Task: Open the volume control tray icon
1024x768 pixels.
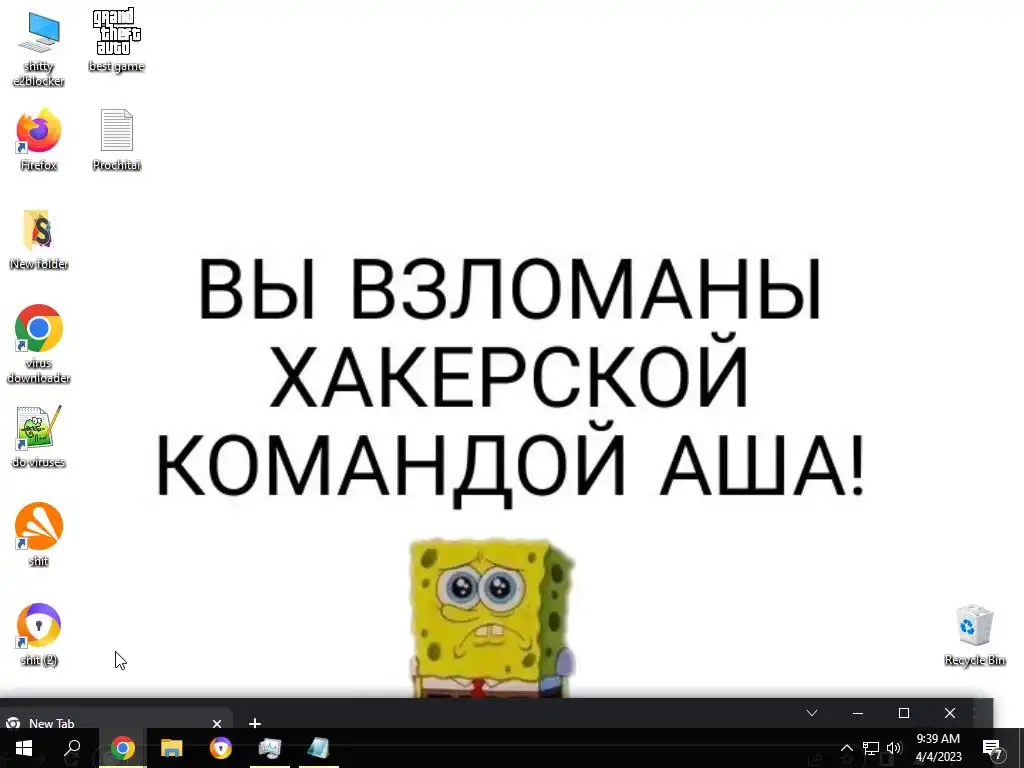Action: 894,748
